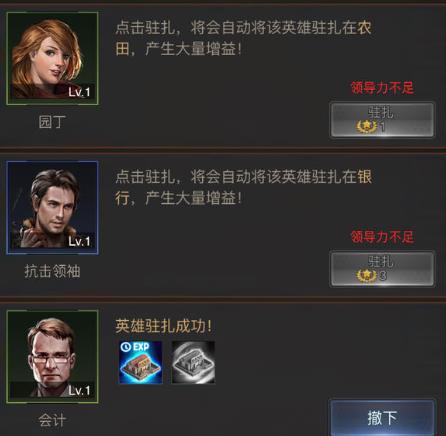
Task: Click the 抗击领袖 name label
Action: (52, 271)
